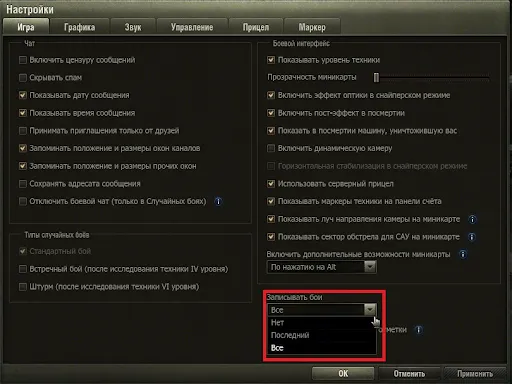The width and height of the screenshot is (512, 384).
Task: Switch to the Управление tab
Action: tap(192, 27)
